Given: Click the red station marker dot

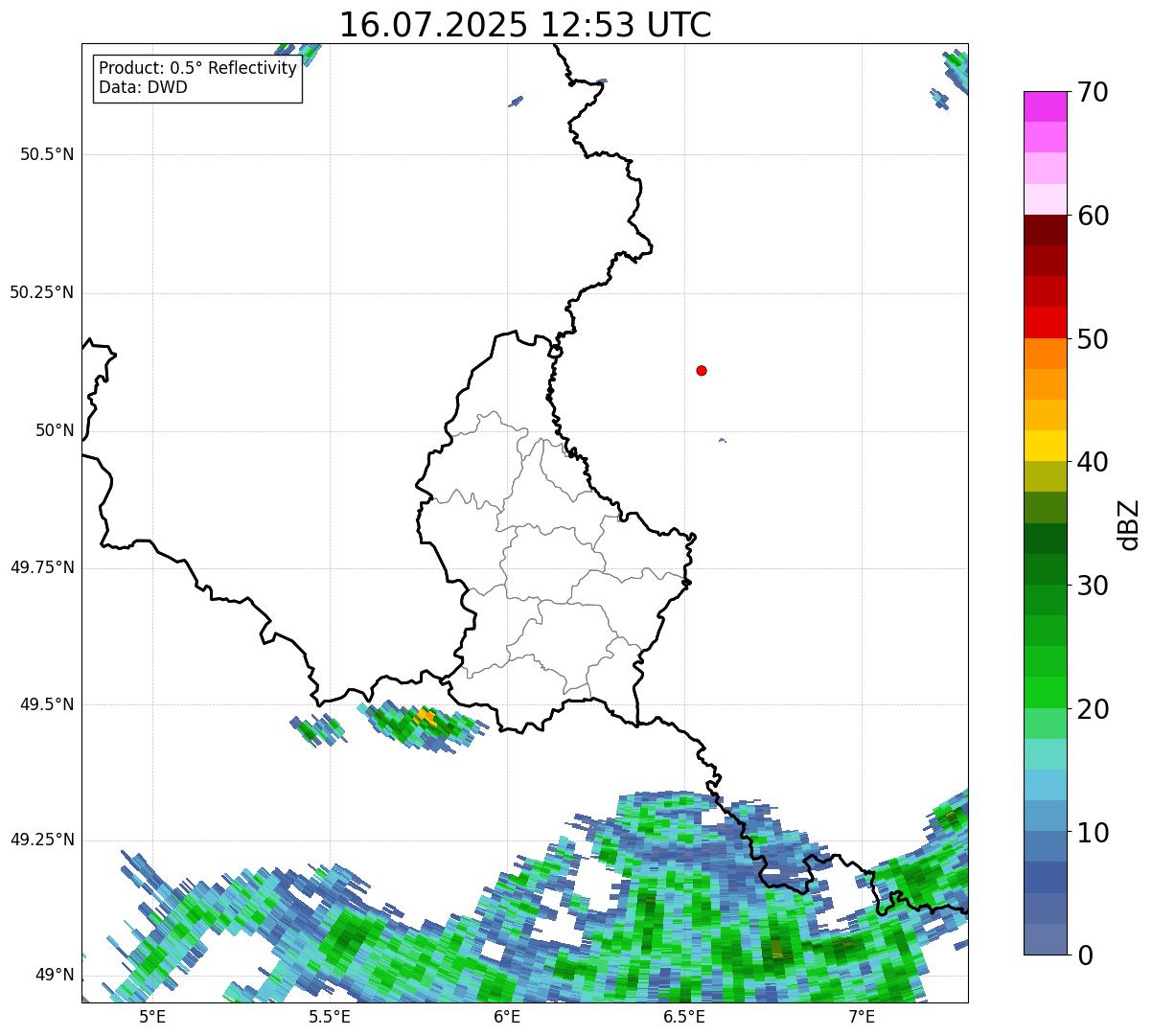Looking at the screenshot, I should pyautogui.click(x=702, y=371).
